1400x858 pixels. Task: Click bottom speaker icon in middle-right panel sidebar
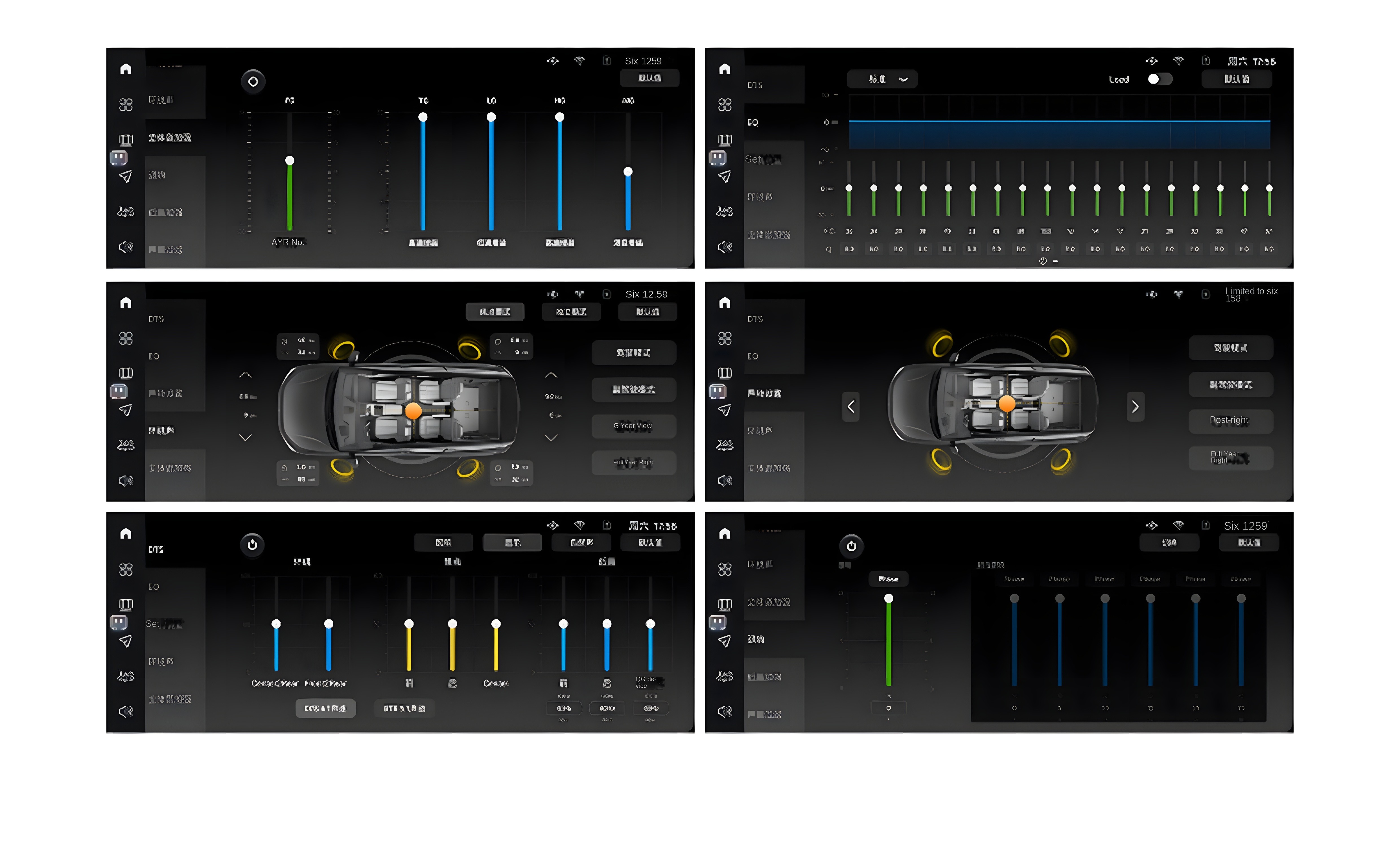(725, 481)
